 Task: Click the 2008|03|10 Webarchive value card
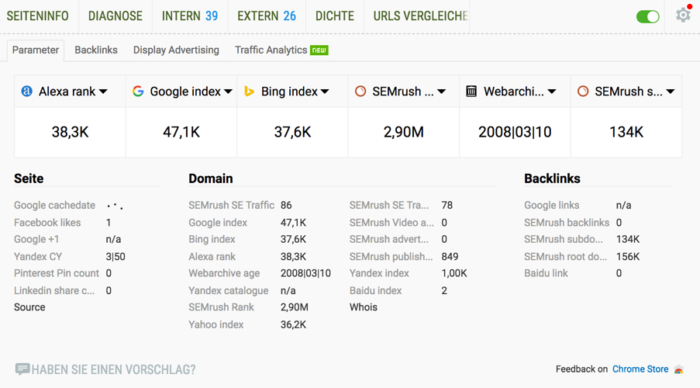point(515,132)
